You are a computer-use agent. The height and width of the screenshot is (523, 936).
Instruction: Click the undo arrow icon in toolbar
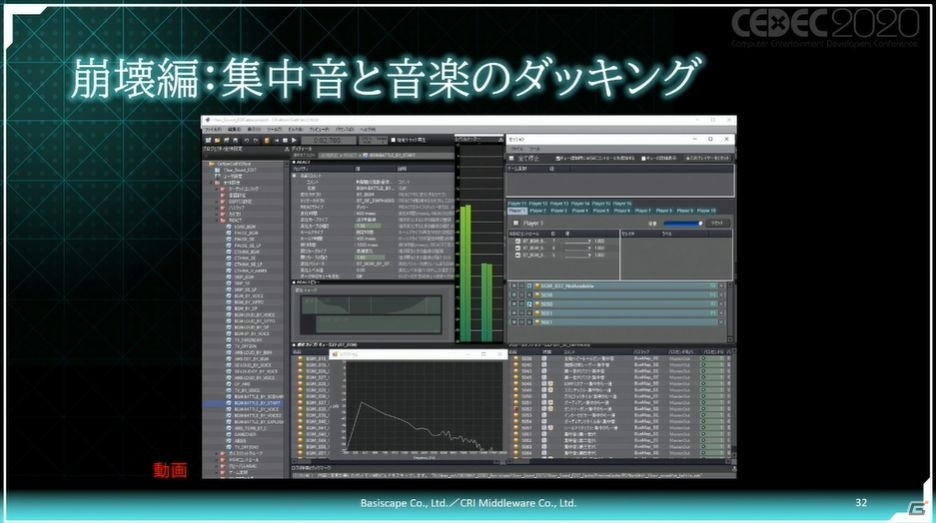click(246, 140)
